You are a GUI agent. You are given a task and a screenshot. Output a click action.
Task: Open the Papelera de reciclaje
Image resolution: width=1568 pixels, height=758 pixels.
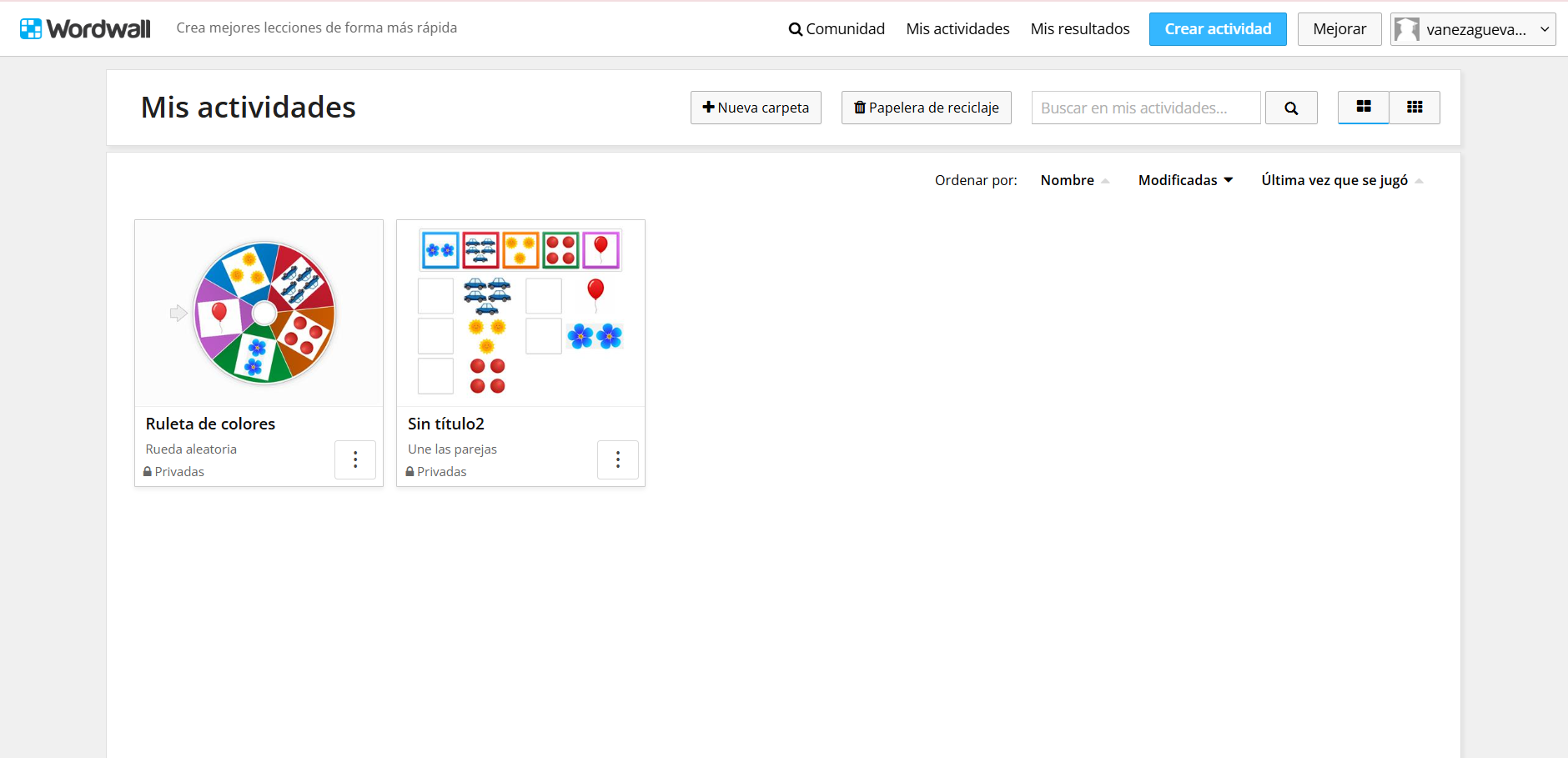926,108
